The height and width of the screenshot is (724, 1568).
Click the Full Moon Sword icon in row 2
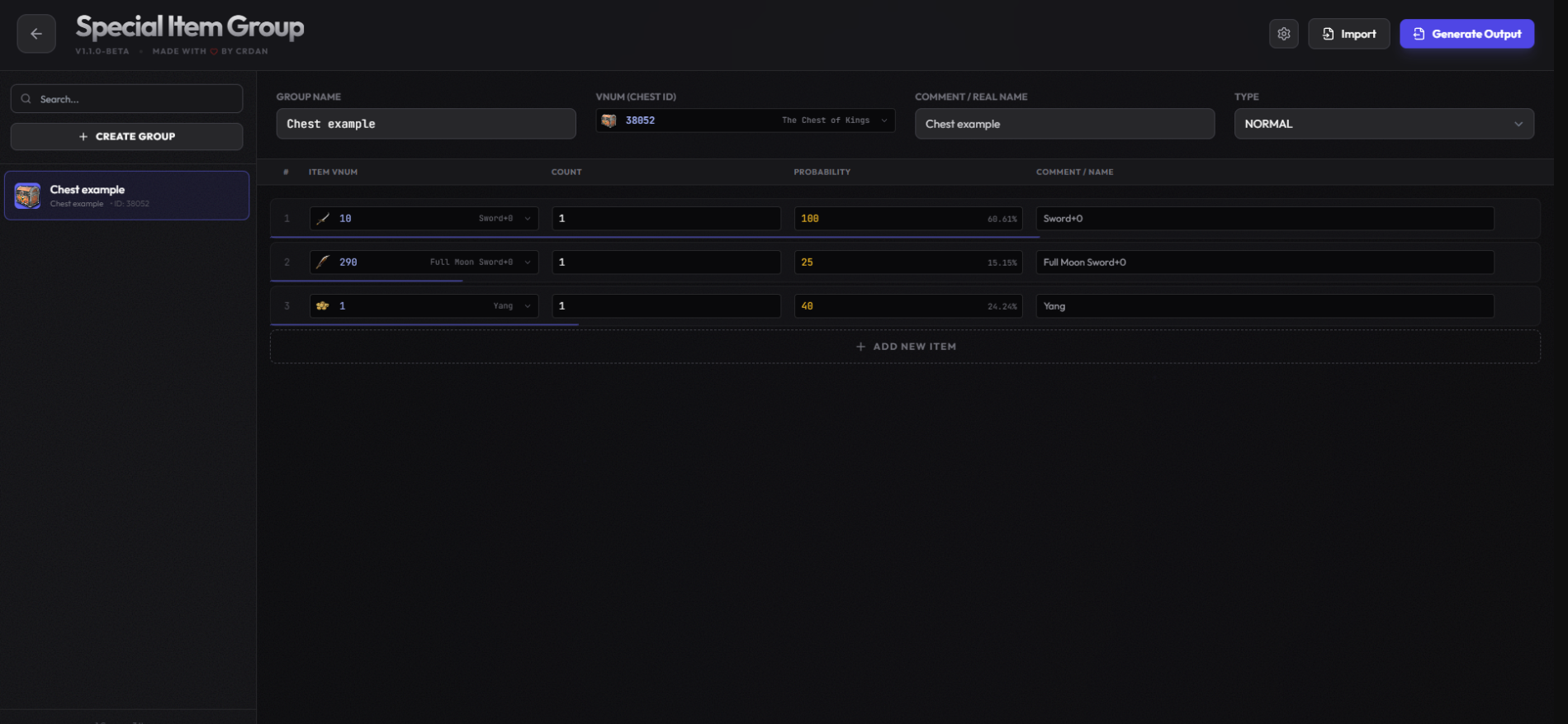click(x=323, y=263)
